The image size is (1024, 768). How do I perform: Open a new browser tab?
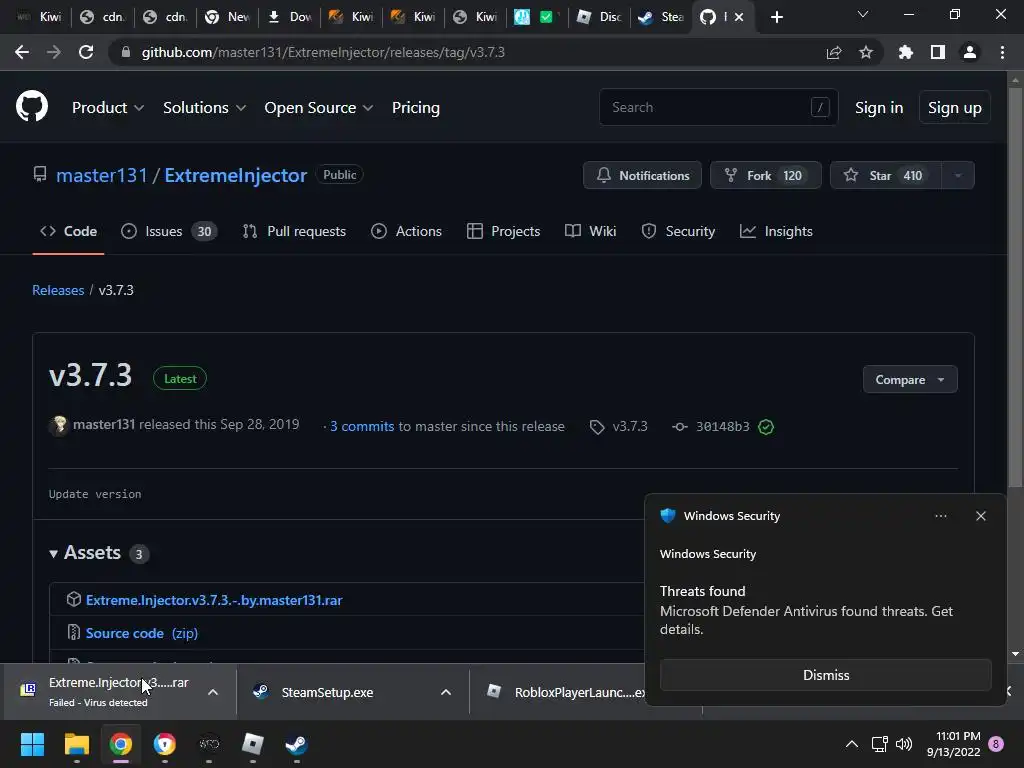[776, 17]
